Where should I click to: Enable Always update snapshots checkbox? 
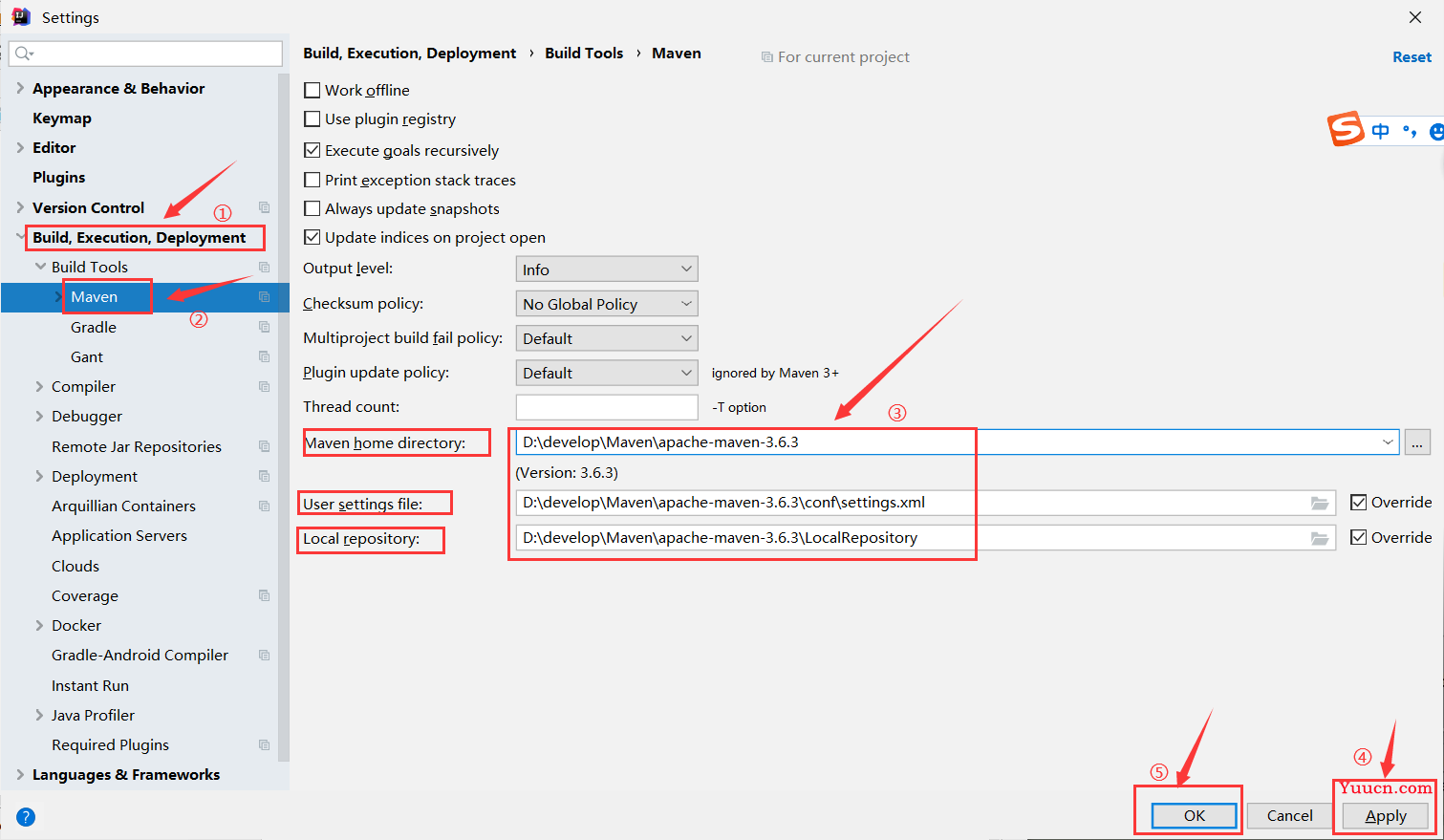click(312, 208)
